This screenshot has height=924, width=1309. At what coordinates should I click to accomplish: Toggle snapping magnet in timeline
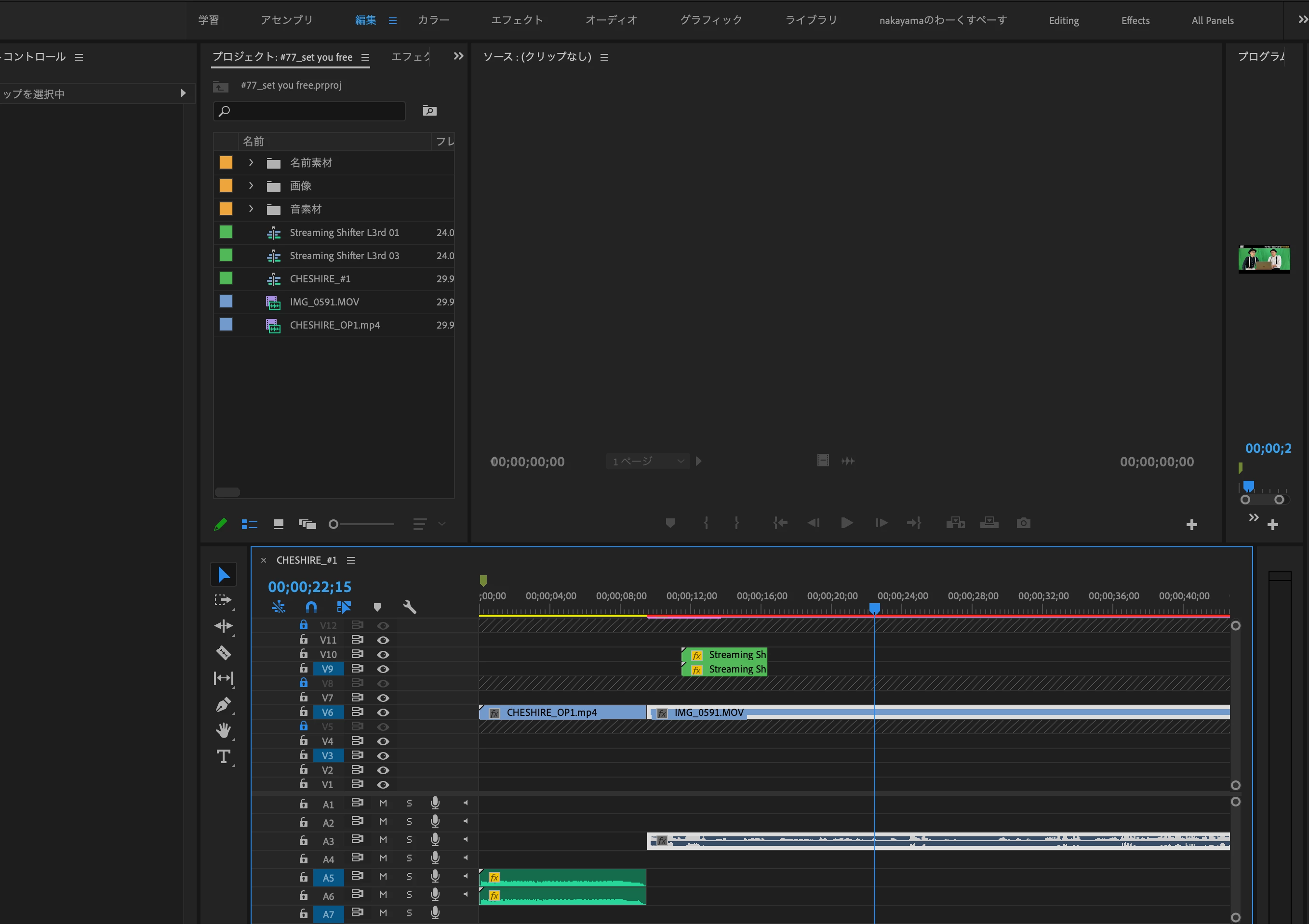[x=311, y=607]
